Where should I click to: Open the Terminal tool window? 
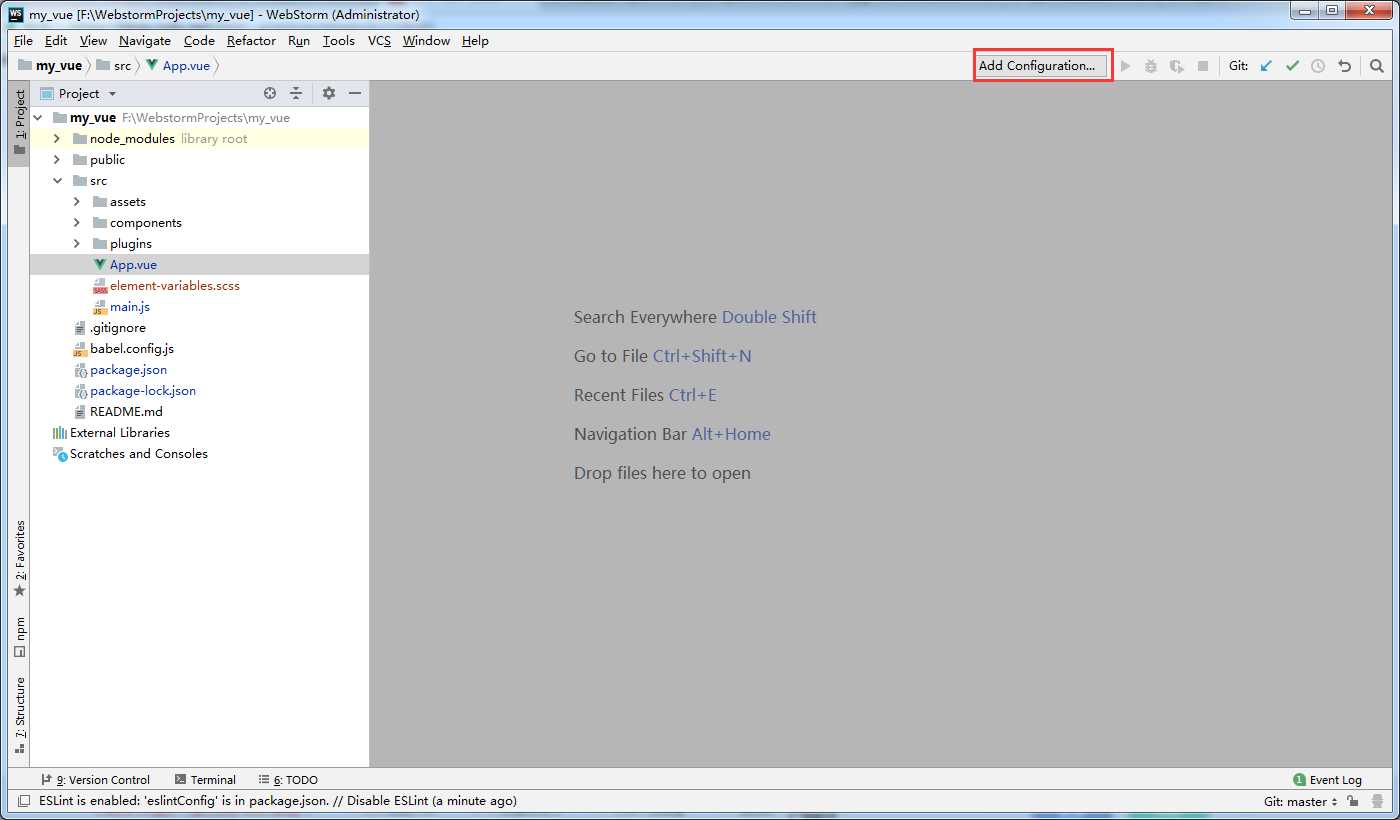pyautogui.click(x=205, y=780)
